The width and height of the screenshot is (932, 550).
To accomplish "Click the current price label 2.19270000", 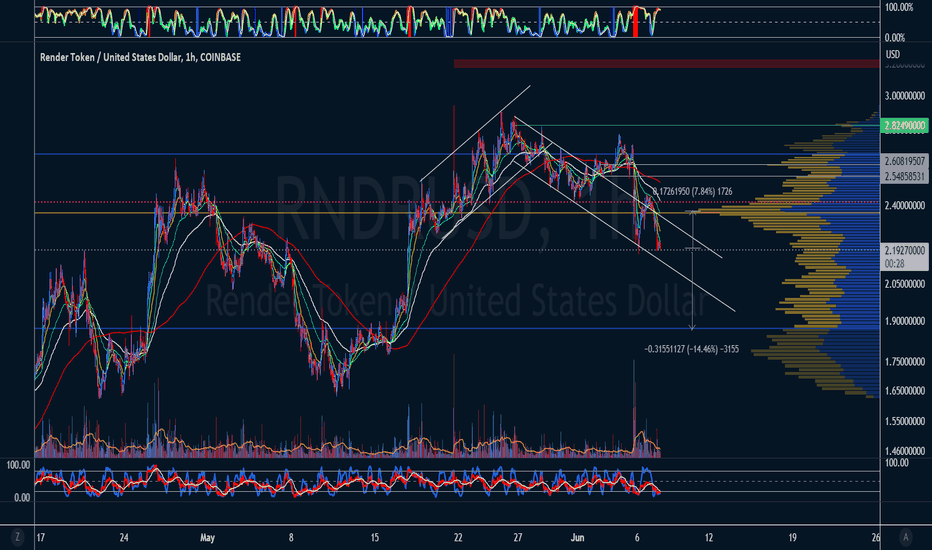I will pos(904,251).
